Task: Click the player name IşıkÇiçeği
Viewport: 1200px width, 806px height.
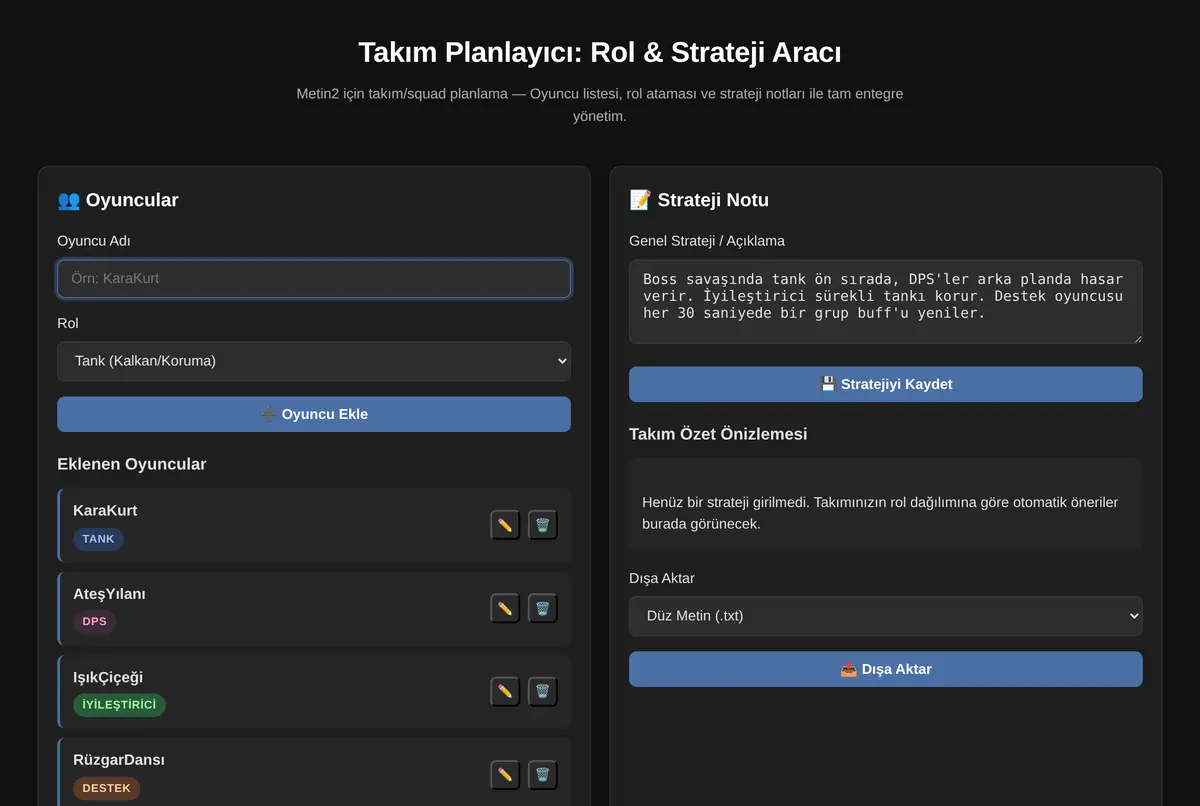Action: point(108,677)
